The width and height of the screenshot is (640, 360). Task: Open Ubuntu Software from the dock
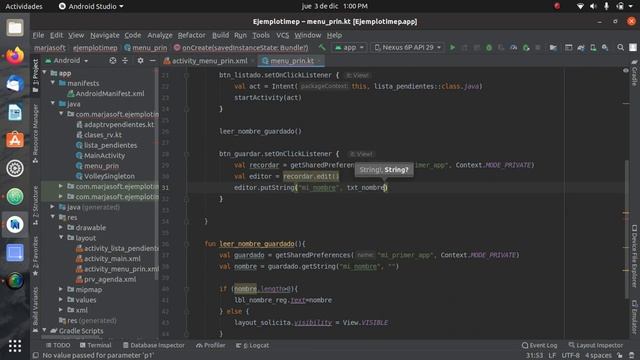(x=15, y=140)
